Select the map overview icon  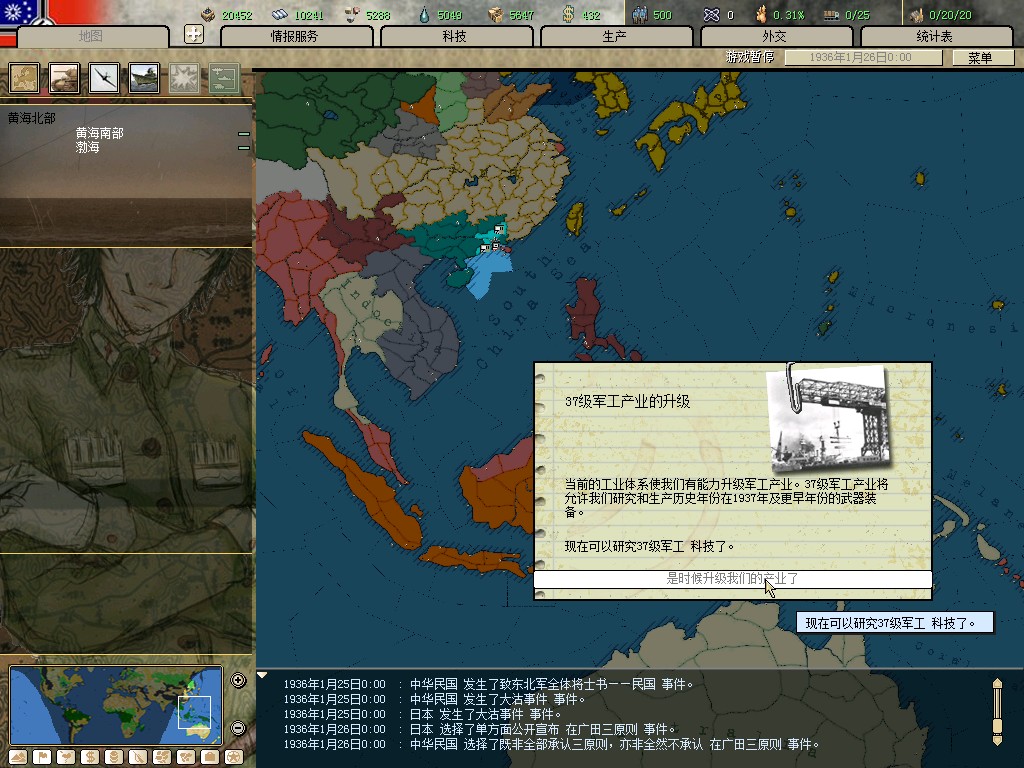24,78
